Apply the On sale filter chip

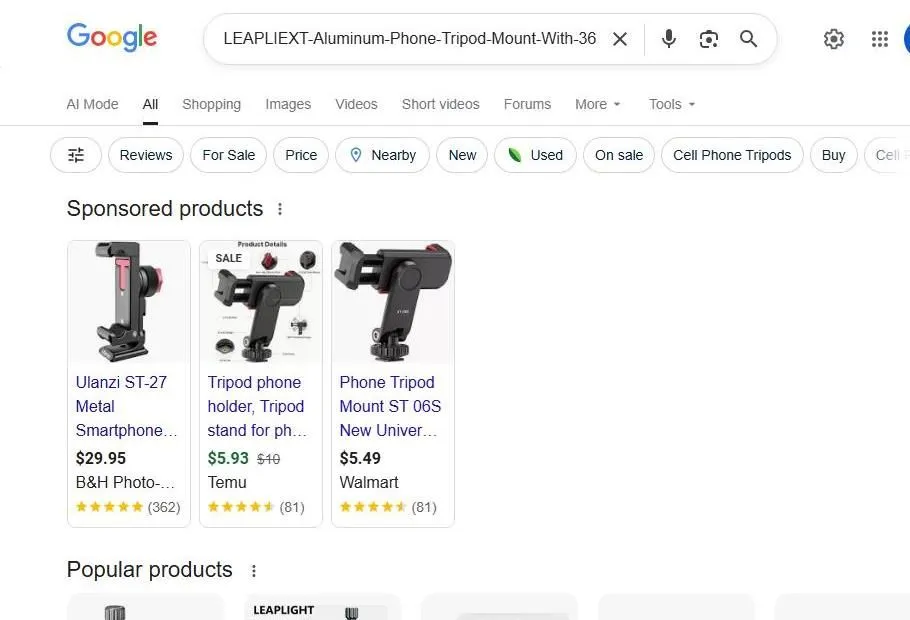[618, 155]
